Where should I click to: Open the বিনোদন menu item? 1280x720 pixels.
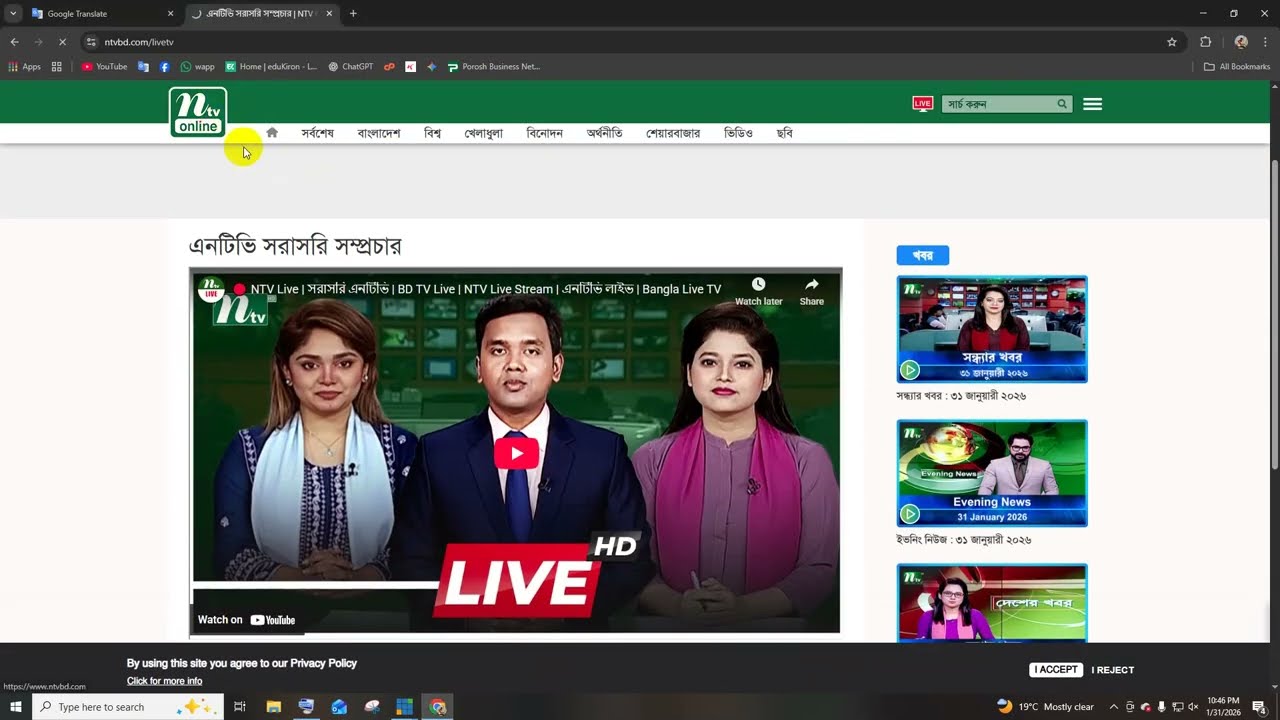(545, 133)
